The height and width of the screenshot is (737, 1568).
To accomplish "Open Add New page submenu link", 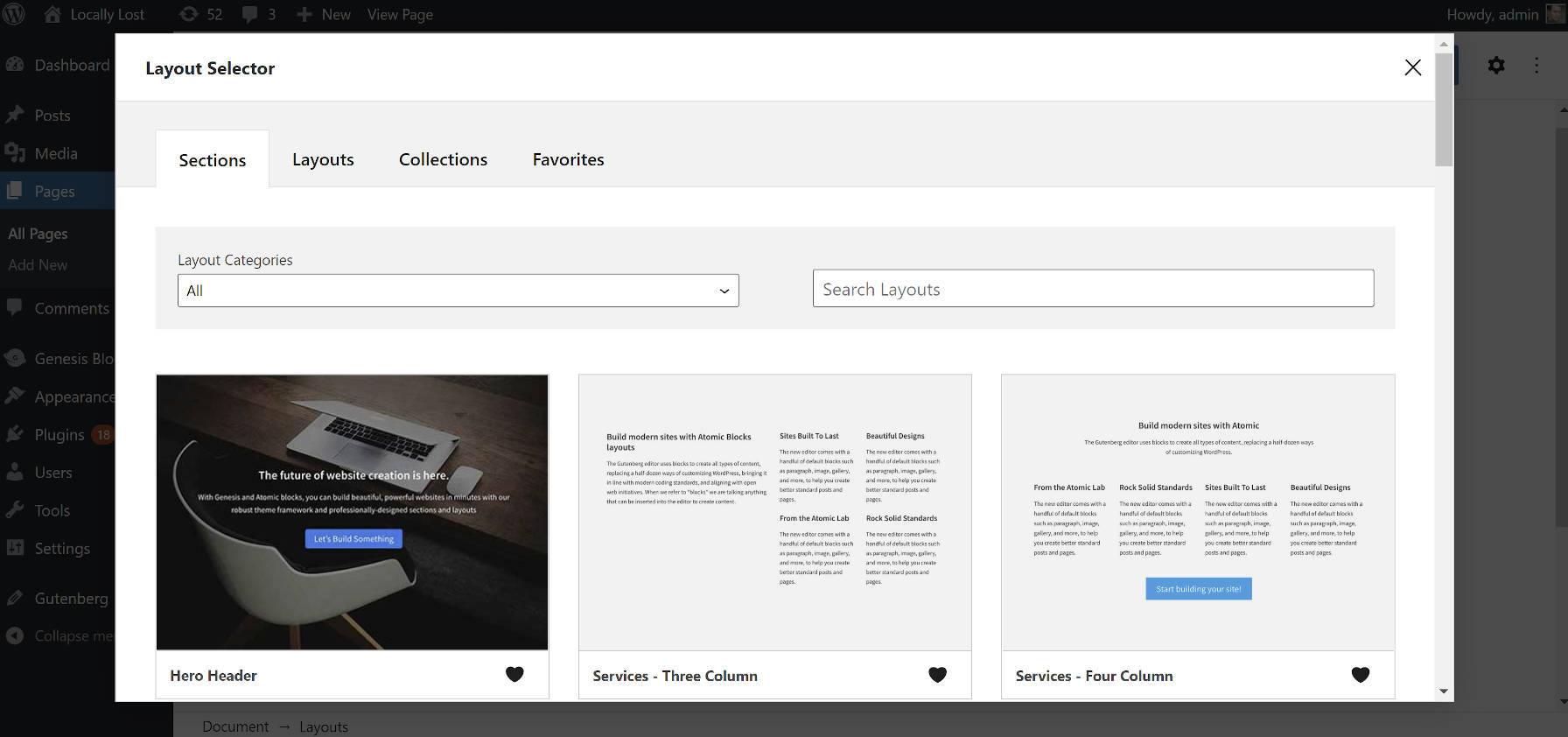I will pos(38,265).
